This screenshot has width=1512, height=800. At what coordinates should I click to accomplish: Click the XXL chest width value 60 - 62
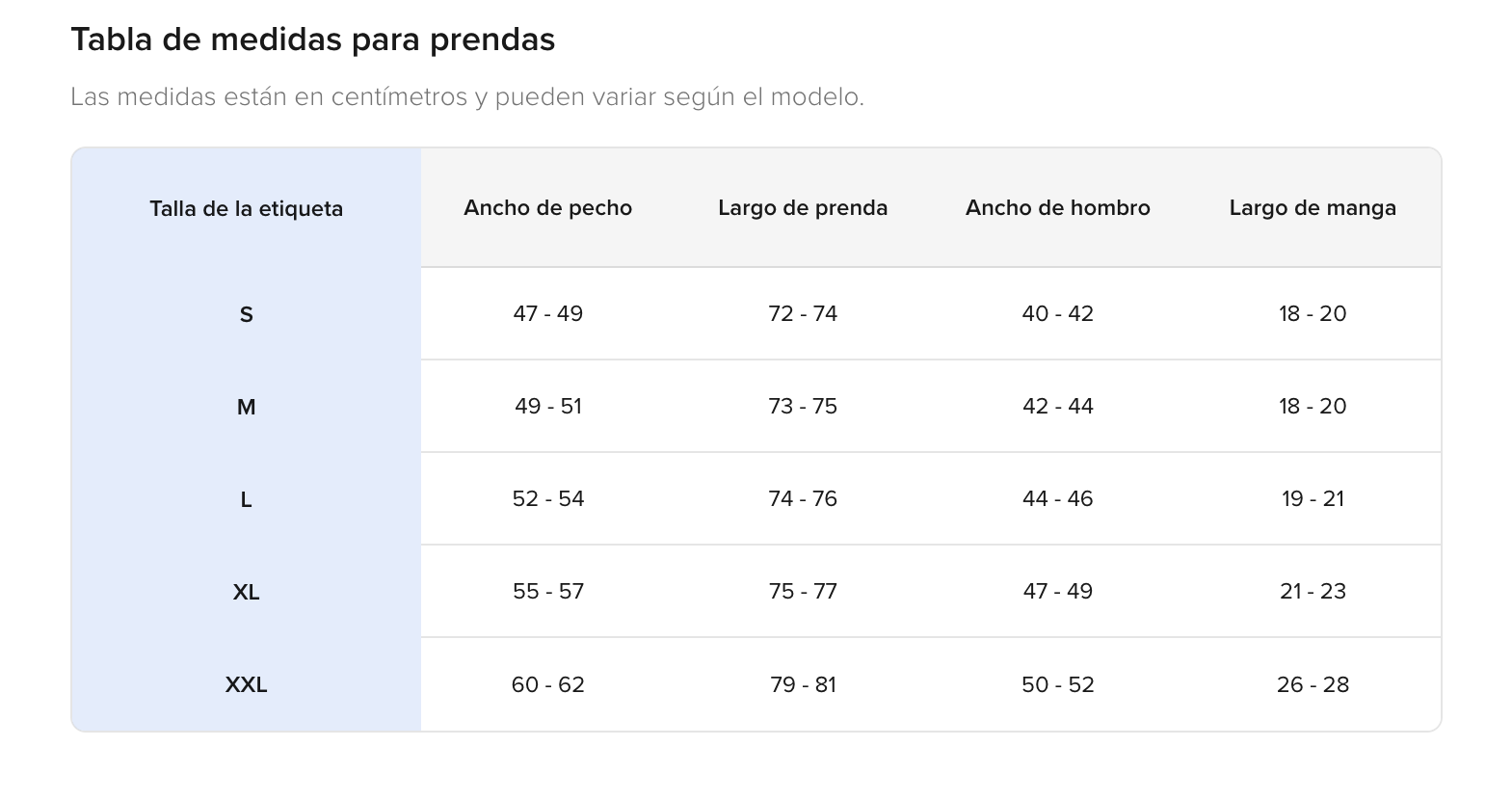[x=547, y=685]
